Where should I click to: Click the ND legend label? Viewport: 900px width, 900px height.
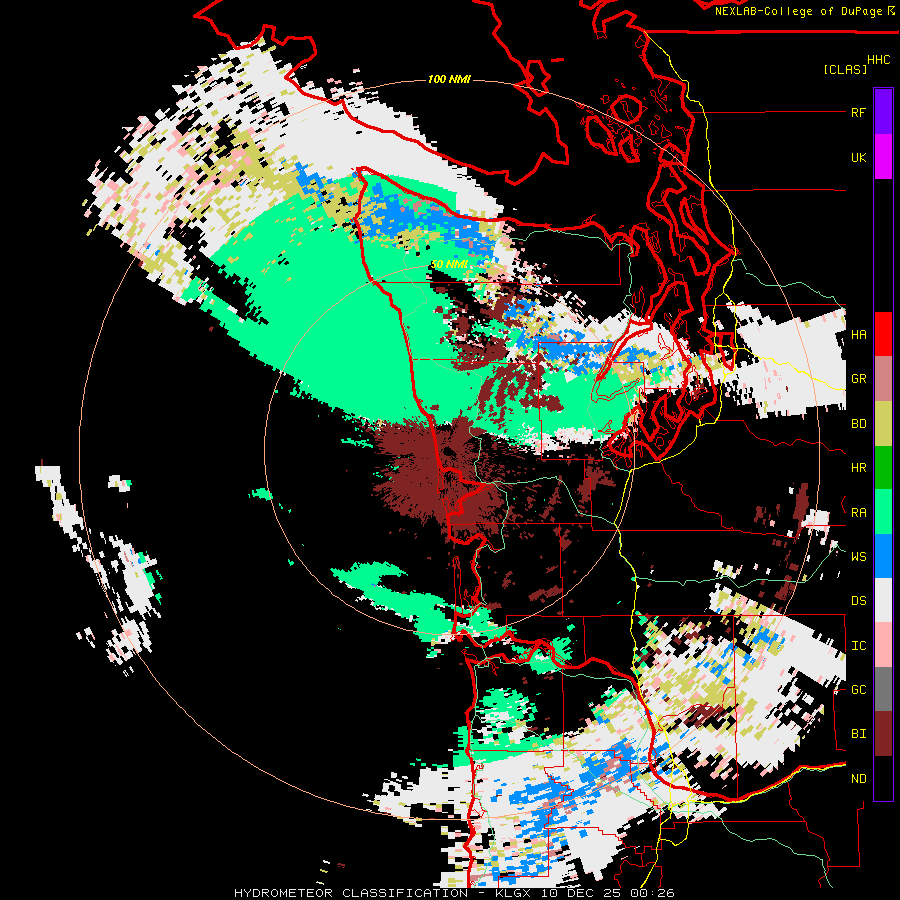pos(858,779)
